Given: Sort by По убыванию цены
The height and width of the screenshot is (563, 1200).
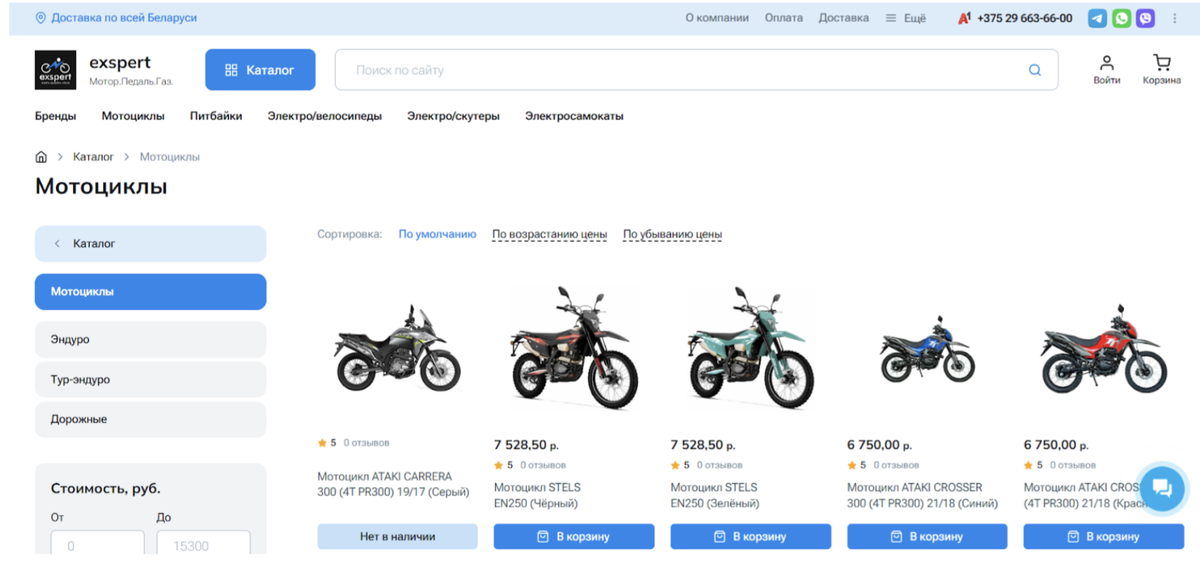Looking at the screenshot, I should pyautogui.click(x=672, y=234).
